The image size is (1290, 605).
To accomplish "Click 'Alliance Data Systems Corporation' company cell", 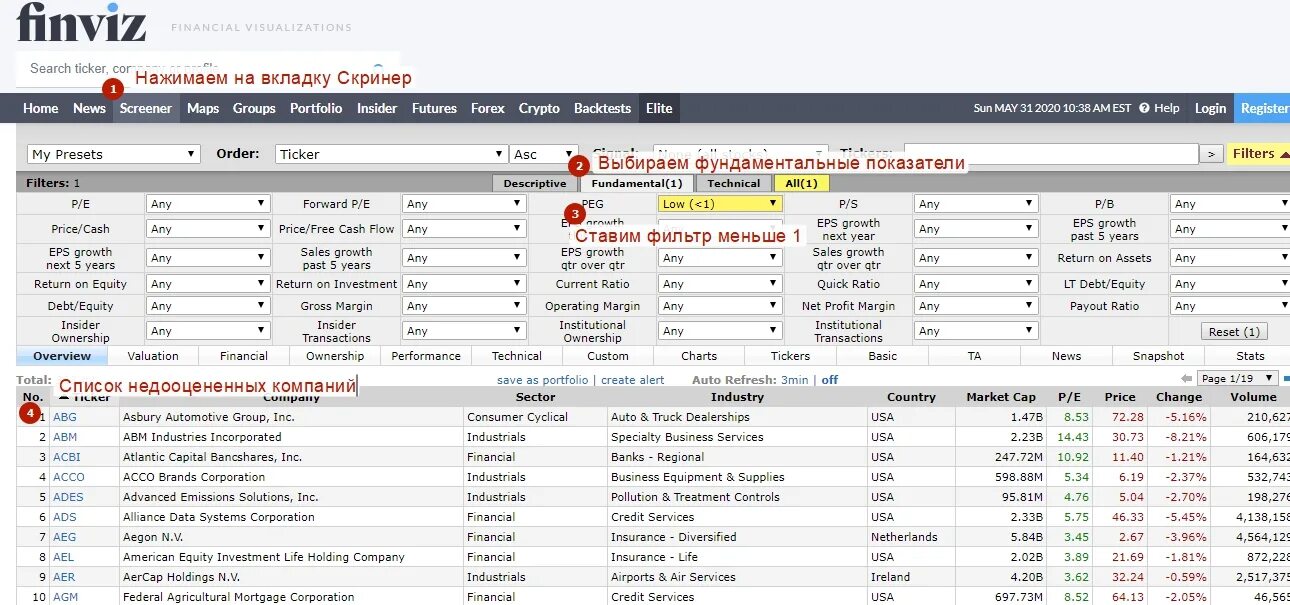I will [219, 517].
